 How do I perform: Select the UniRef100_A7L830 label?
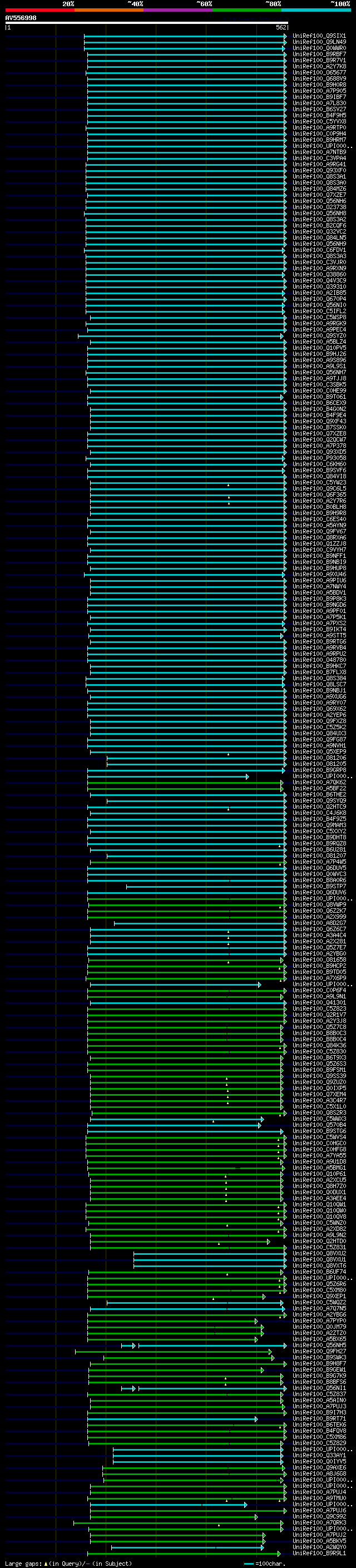pyautogui.click(x=319, y=103)
